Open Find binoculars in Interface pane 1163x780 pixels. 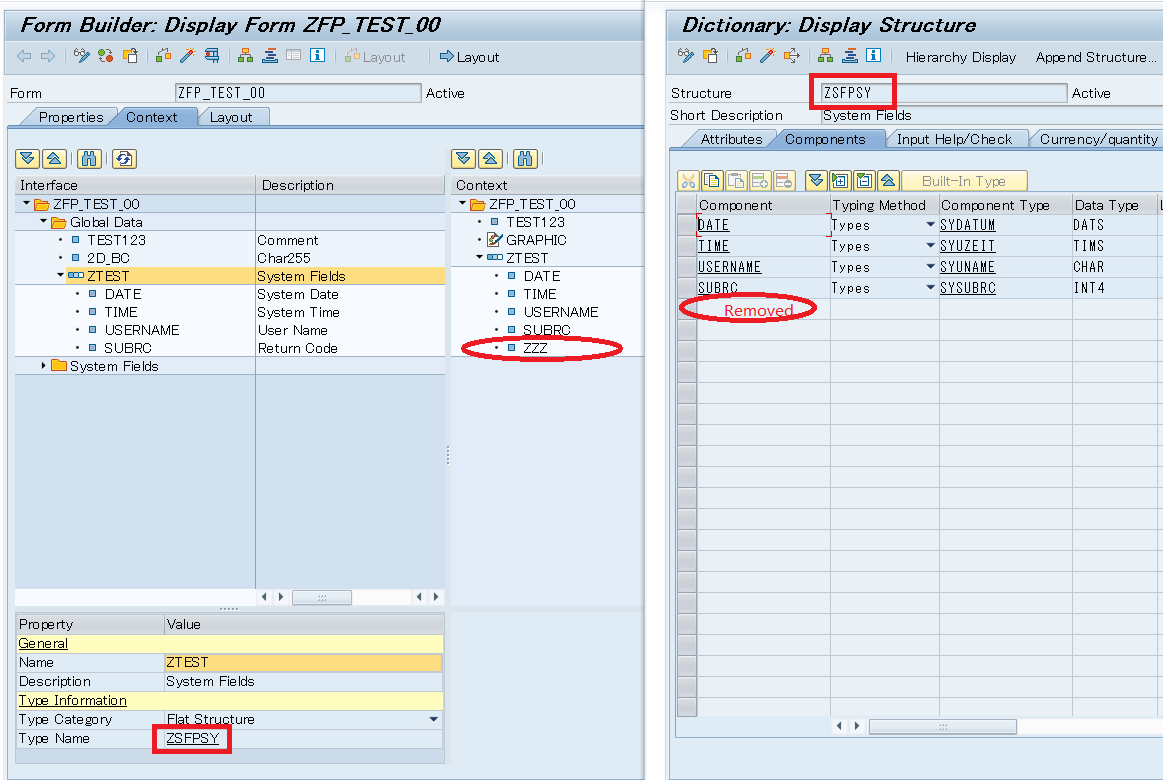89,159
